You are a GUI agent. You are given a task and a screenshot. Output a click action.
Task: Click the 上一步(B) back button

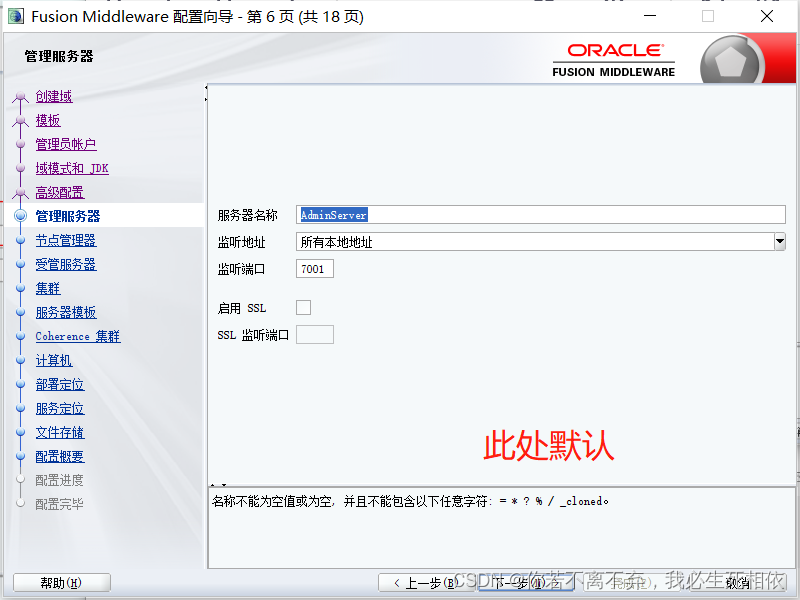[x=426, y=583]
